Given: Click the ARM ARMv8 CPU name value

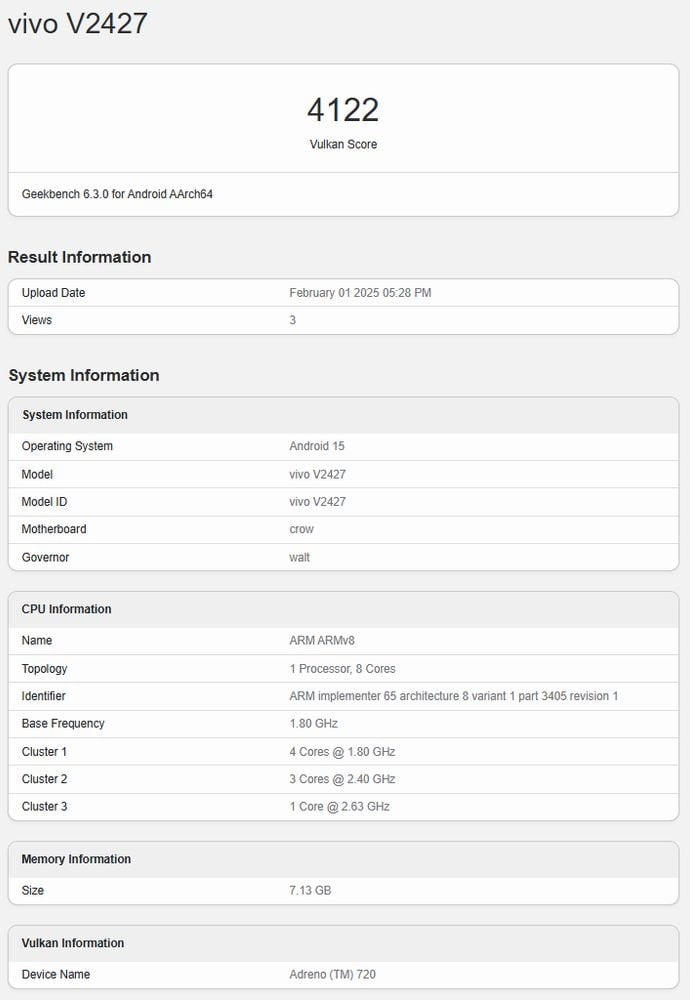Looking at the screenshot, I should click(x=322, y=640).
